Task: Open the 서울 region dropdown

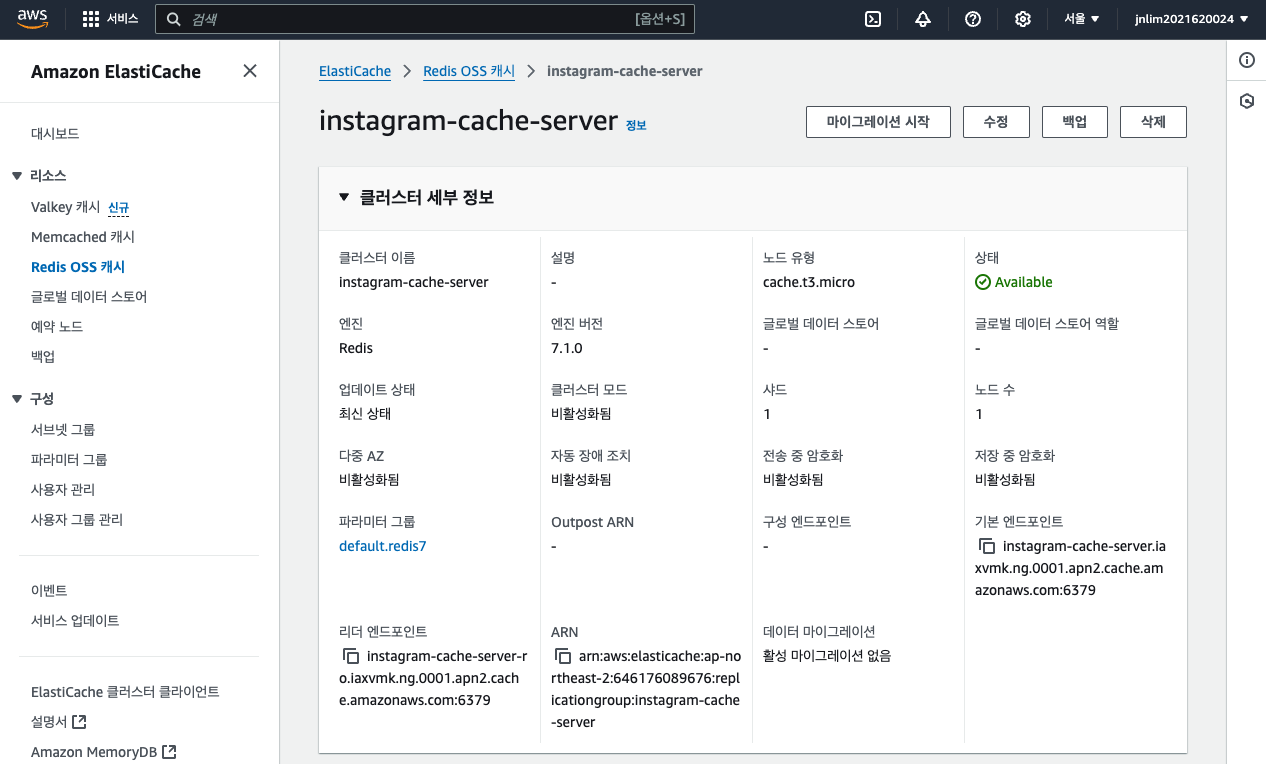Action: coord(1082,19)
